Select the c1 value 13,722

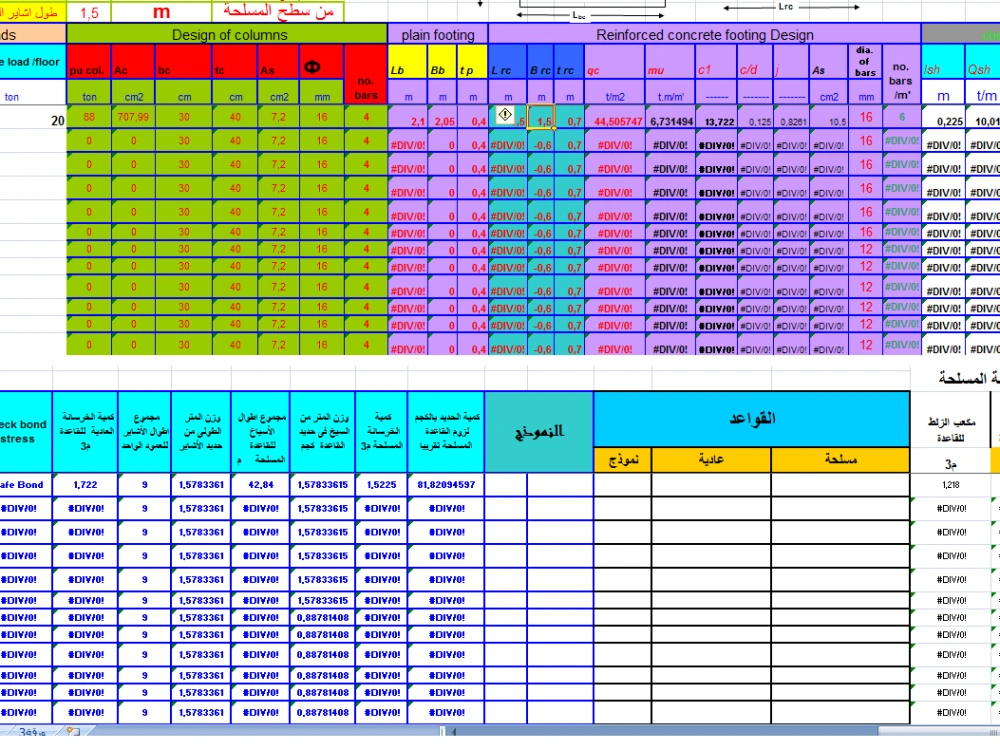pos(717,117)
